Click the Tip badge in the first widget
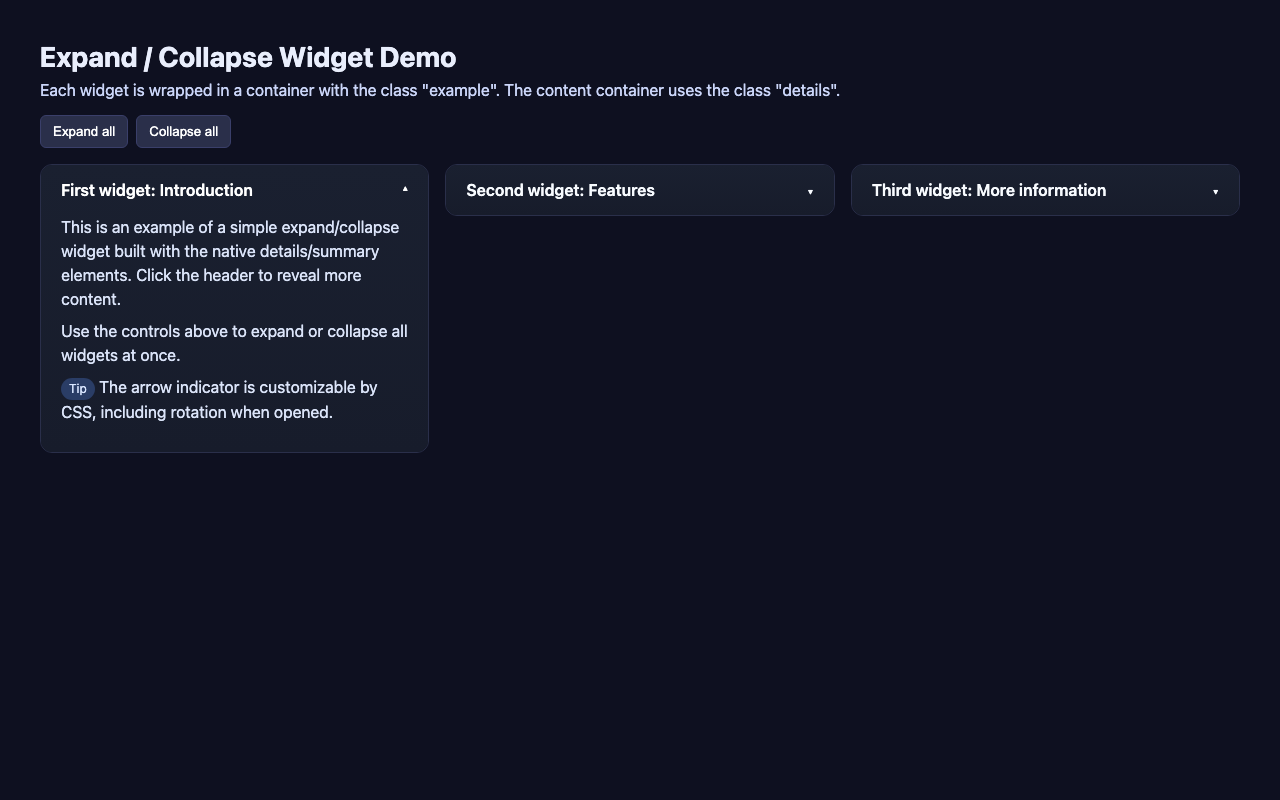The width and height of the screenshot is (1280, 800). (78, 389)
